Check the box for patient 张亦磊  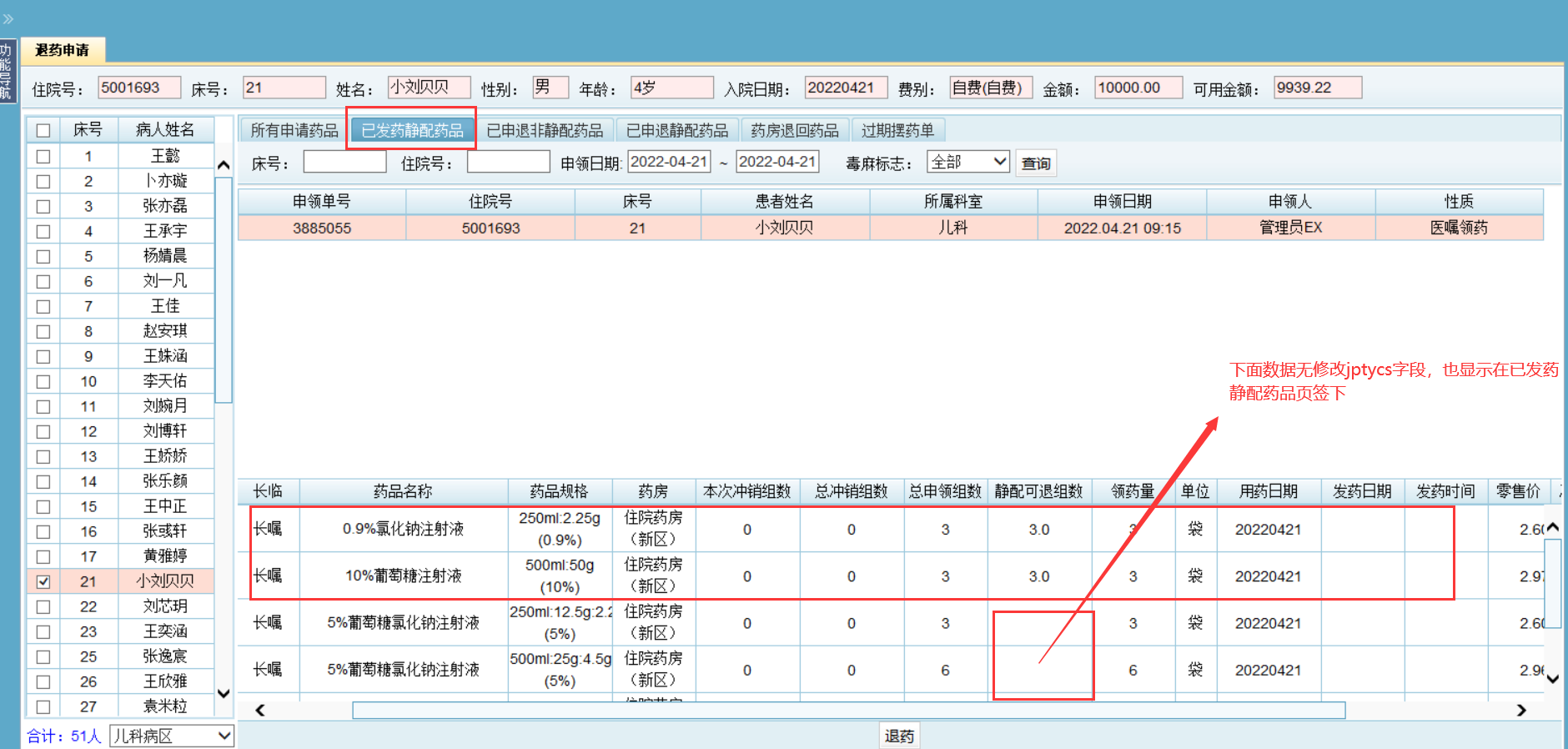pos(43,206)
